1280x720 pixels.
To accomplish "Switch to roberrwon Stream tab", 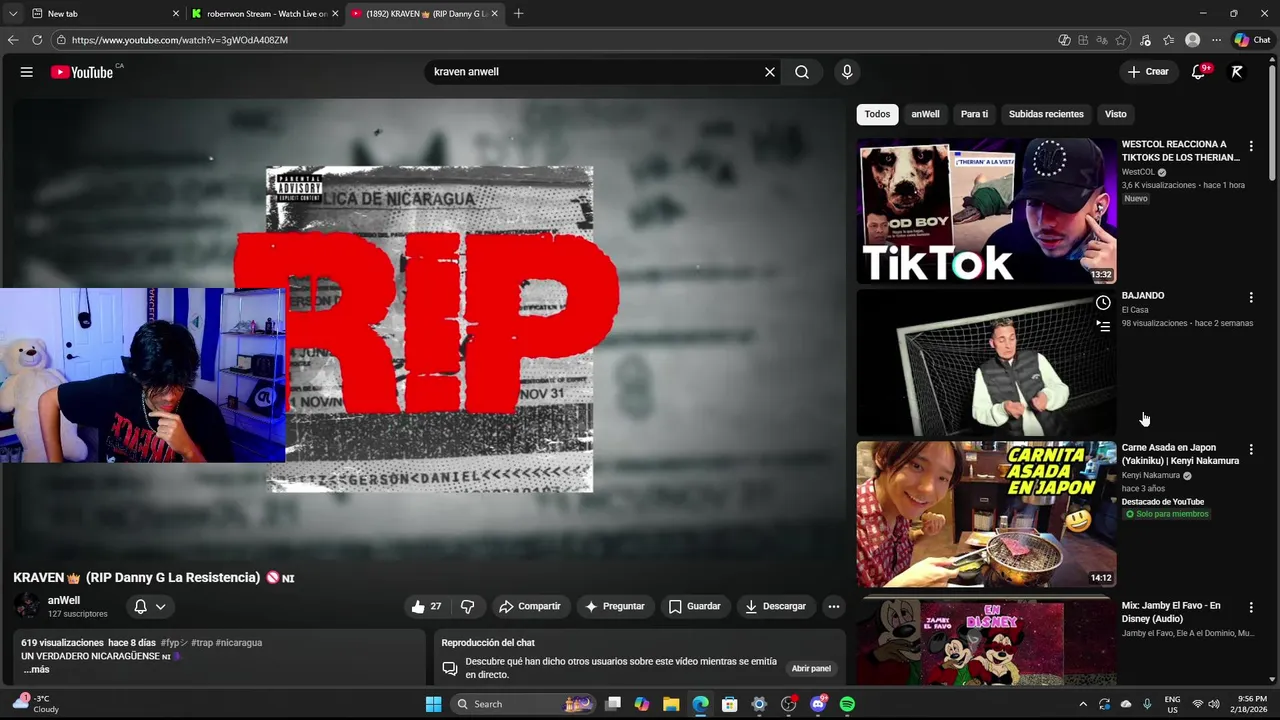I will click(266, 14).
